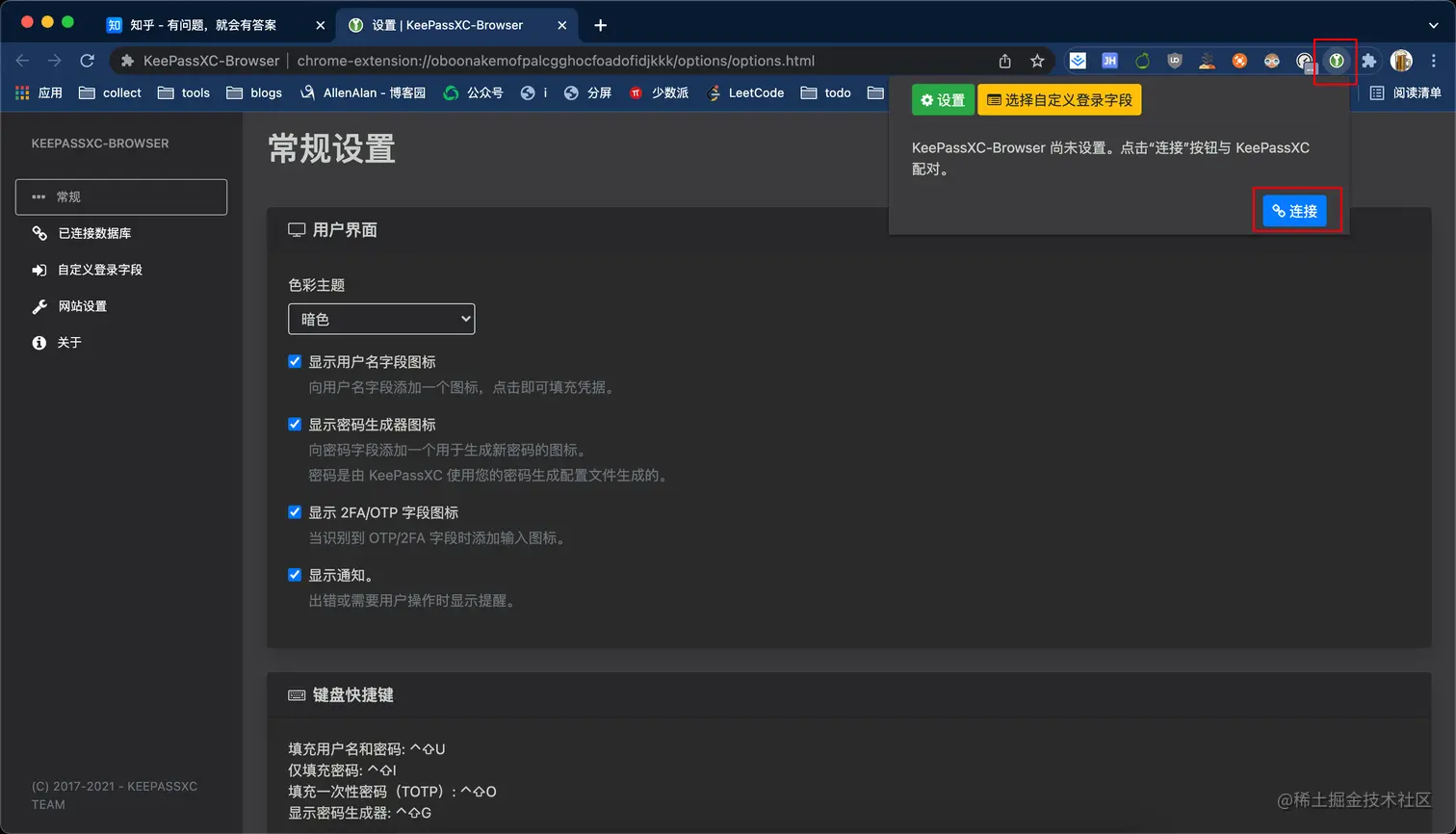Open the 色彩主题 dropdown showing 暗色
1456x834 pixels.
click(x=381, y=319)
